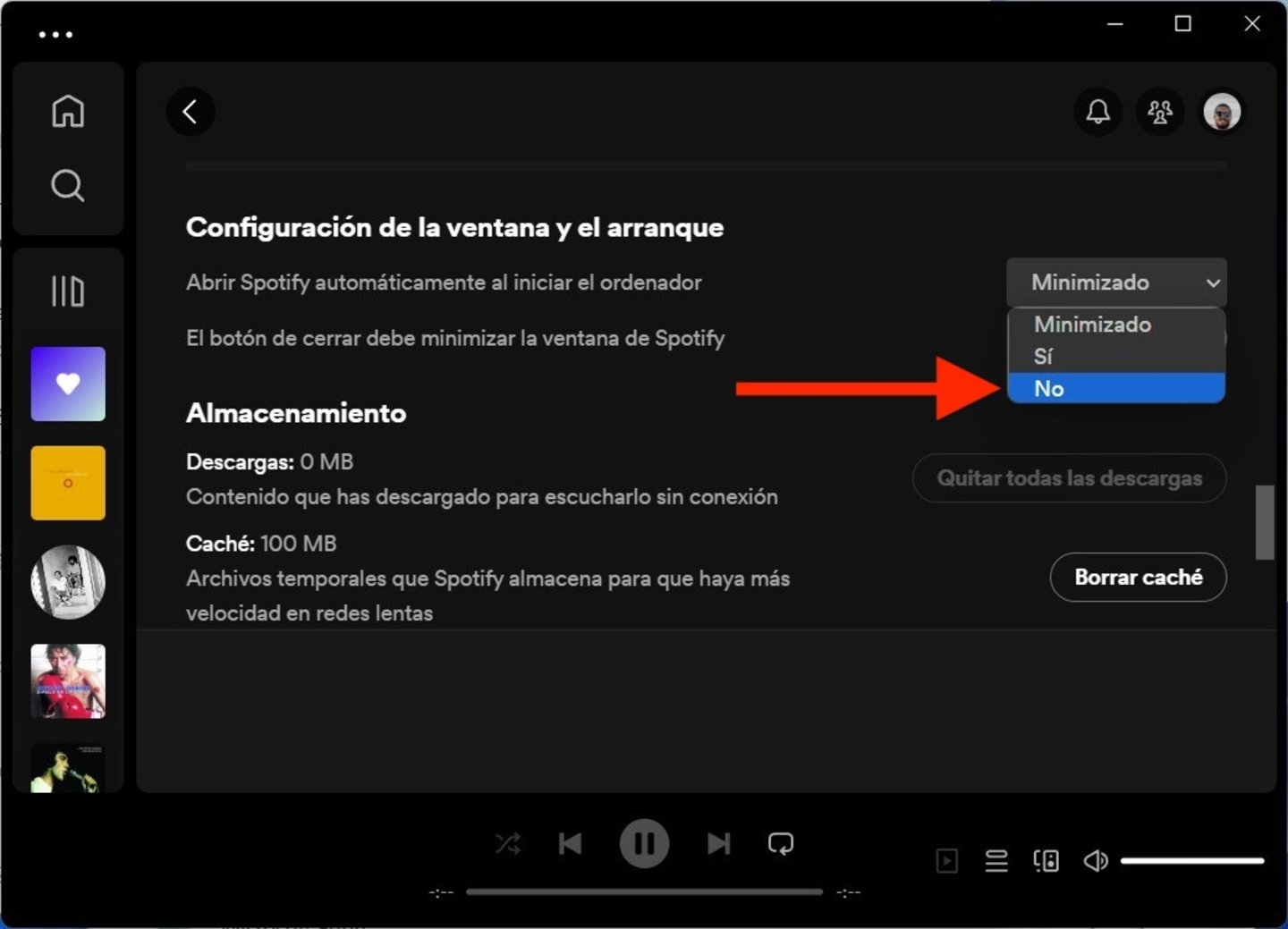
Task: Open the three-dot app menu
Action: [55, 35]
